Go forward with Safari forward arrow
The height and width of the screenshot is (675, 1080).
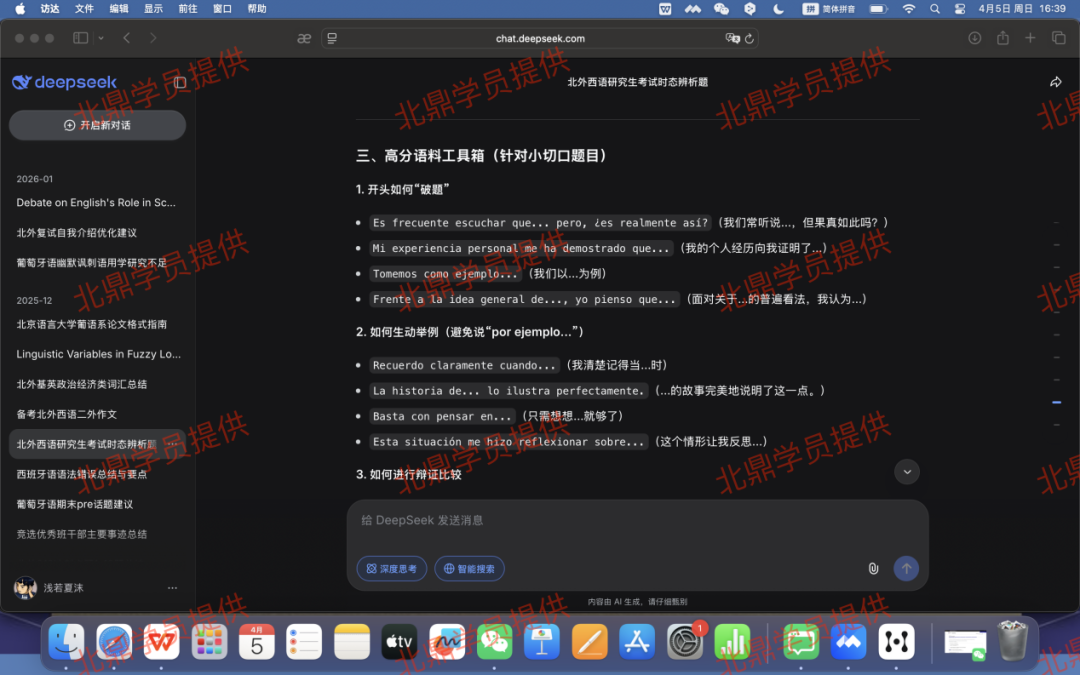tap(153, 38)
